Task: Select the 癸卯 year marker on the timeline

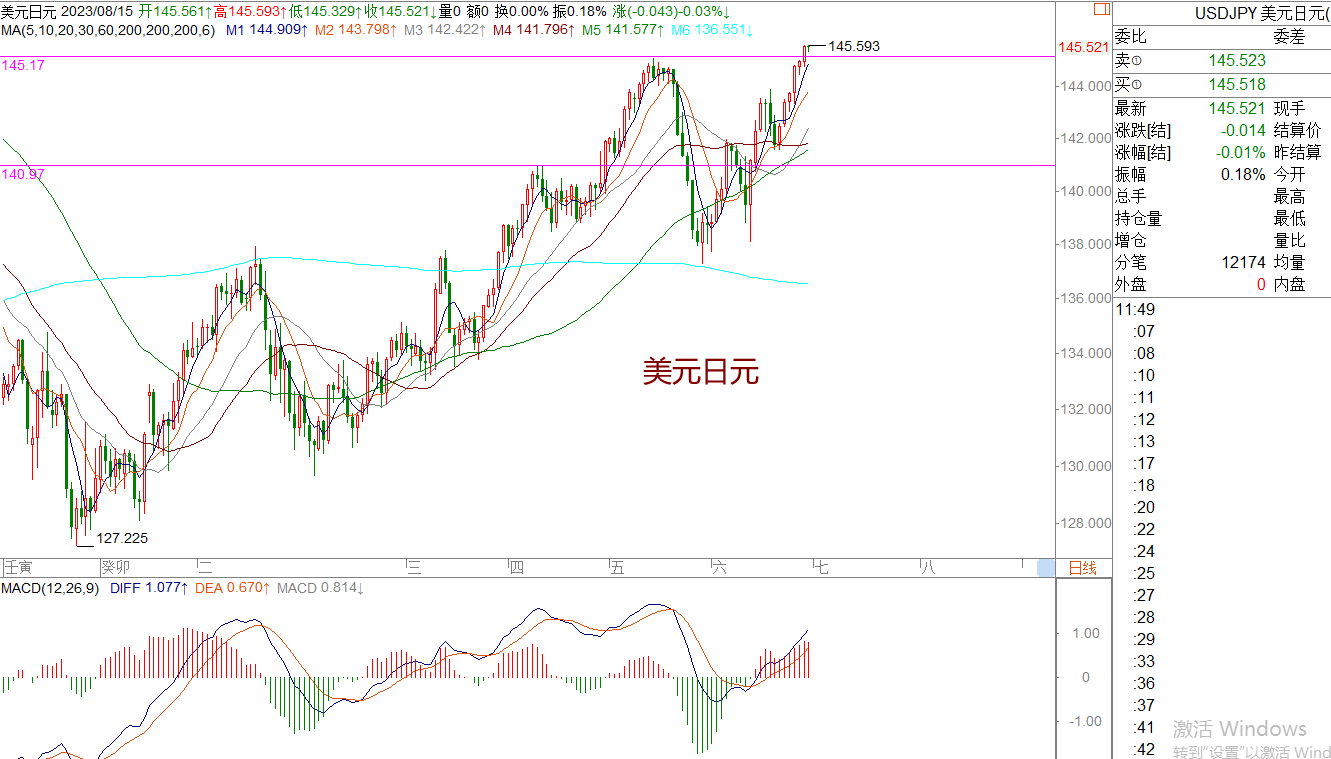Action: coord(118,568)
